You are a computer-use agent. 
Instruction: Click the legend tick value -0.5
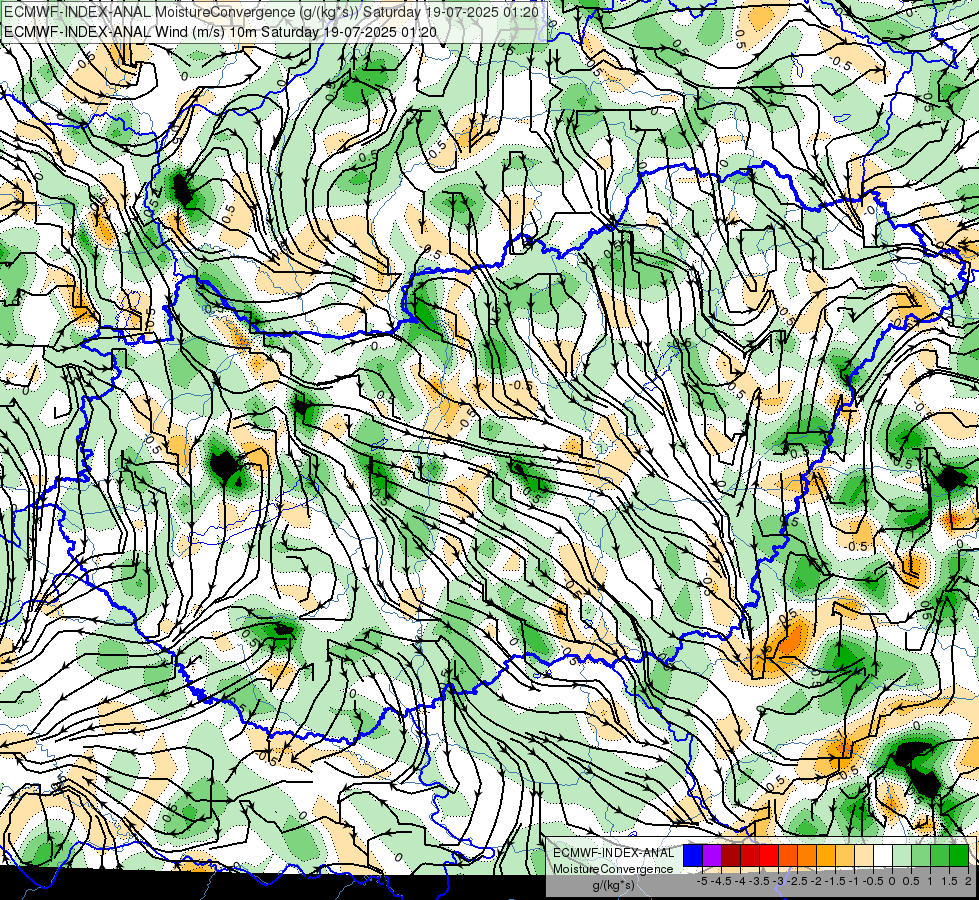coord(873,881)
